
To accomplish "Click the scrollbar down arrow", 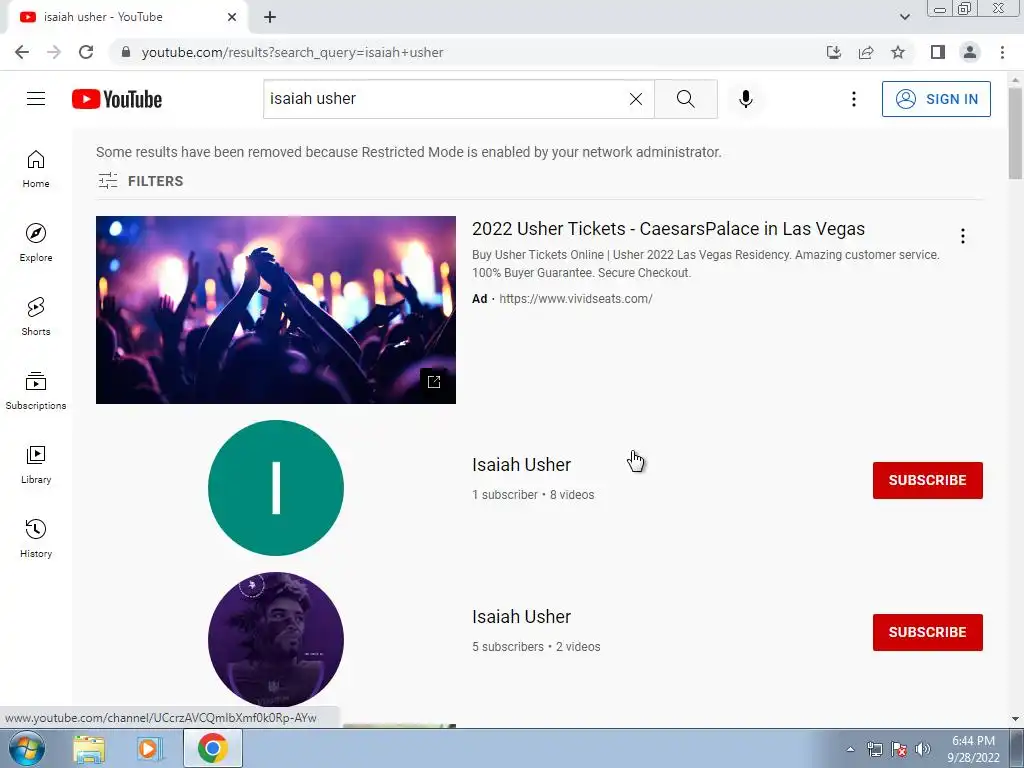I will 1015,719.
